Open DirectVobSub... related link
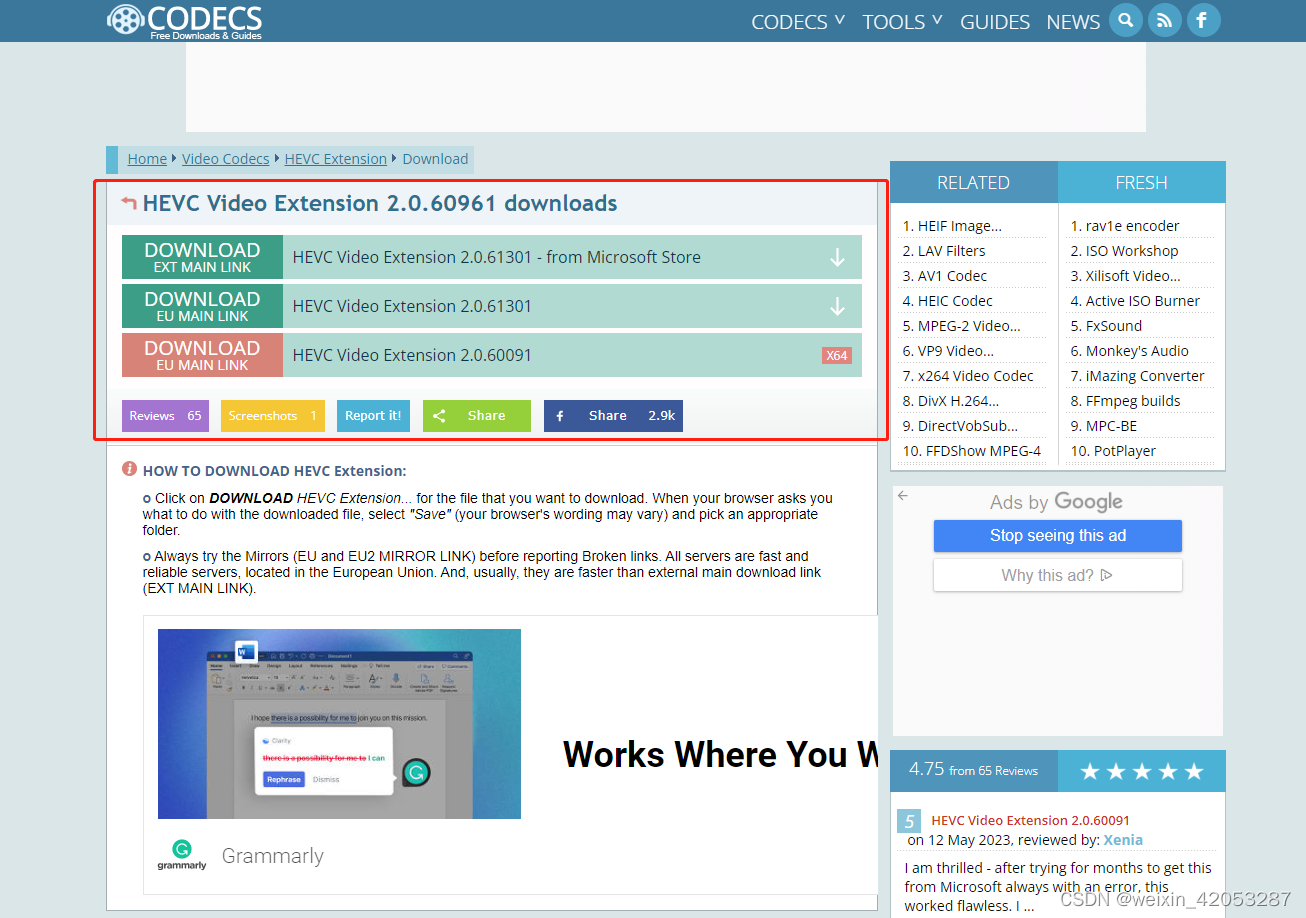 968,426
